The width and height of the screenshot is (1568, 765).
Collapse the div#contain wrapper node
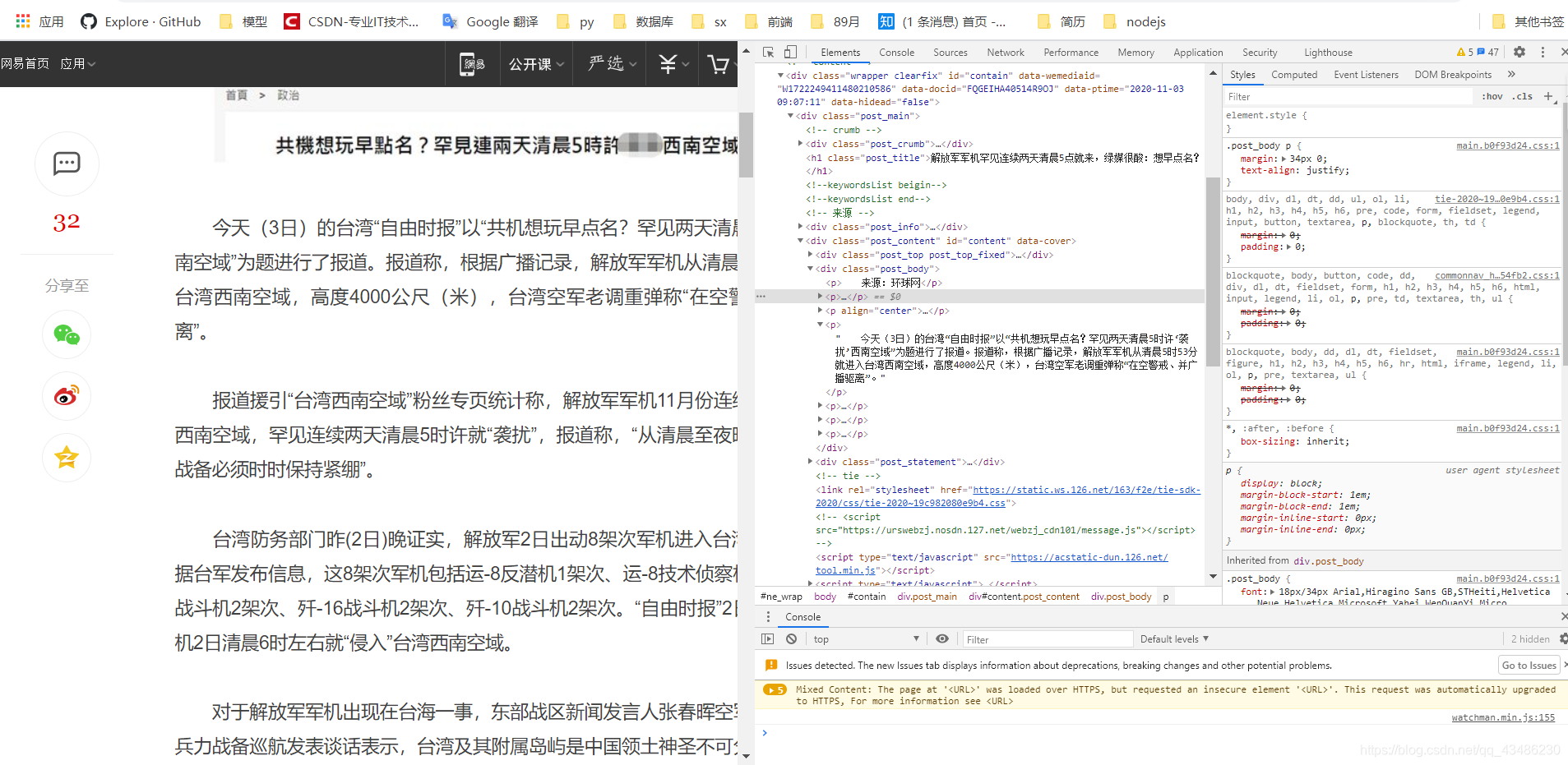point(780,76)
